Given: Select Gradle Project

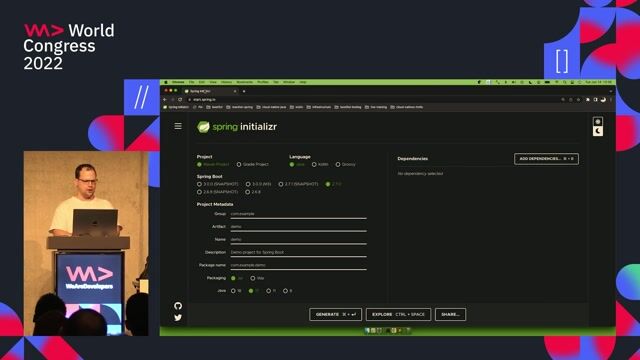Looking at the screenshot, I should coord(252,164).
